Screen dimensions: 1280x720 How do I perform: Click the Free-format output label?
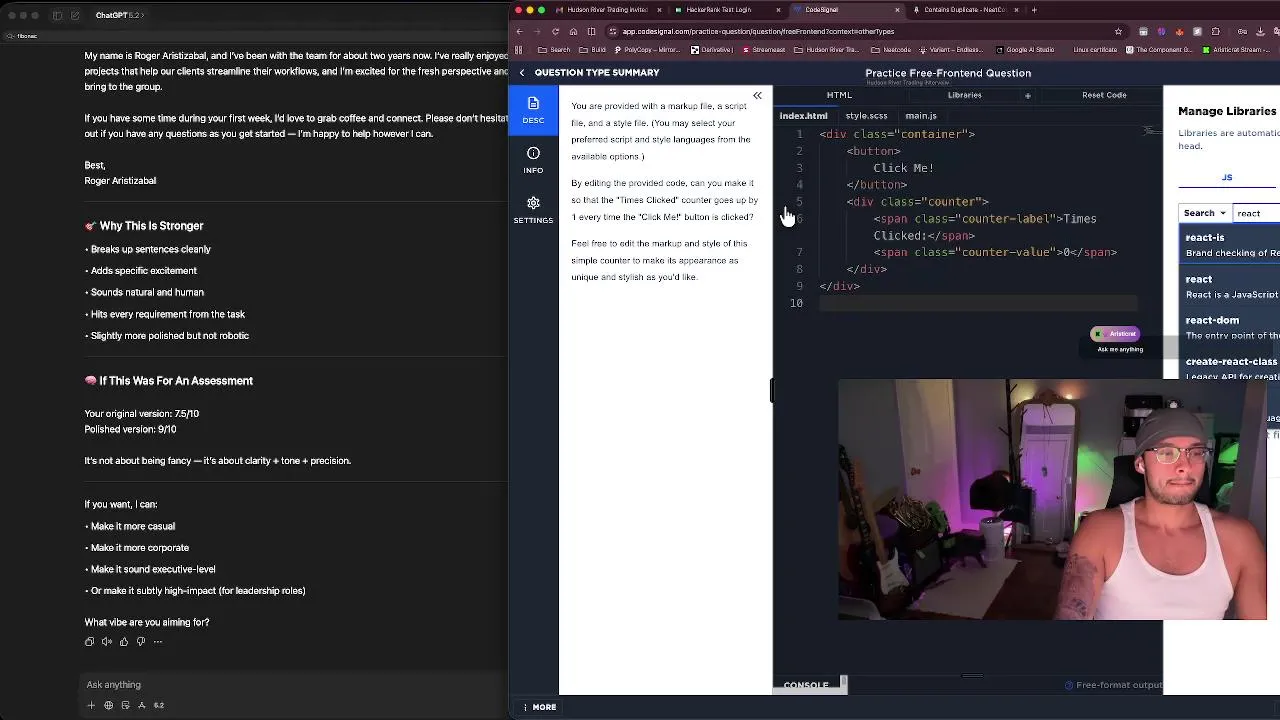[1113, 685]
